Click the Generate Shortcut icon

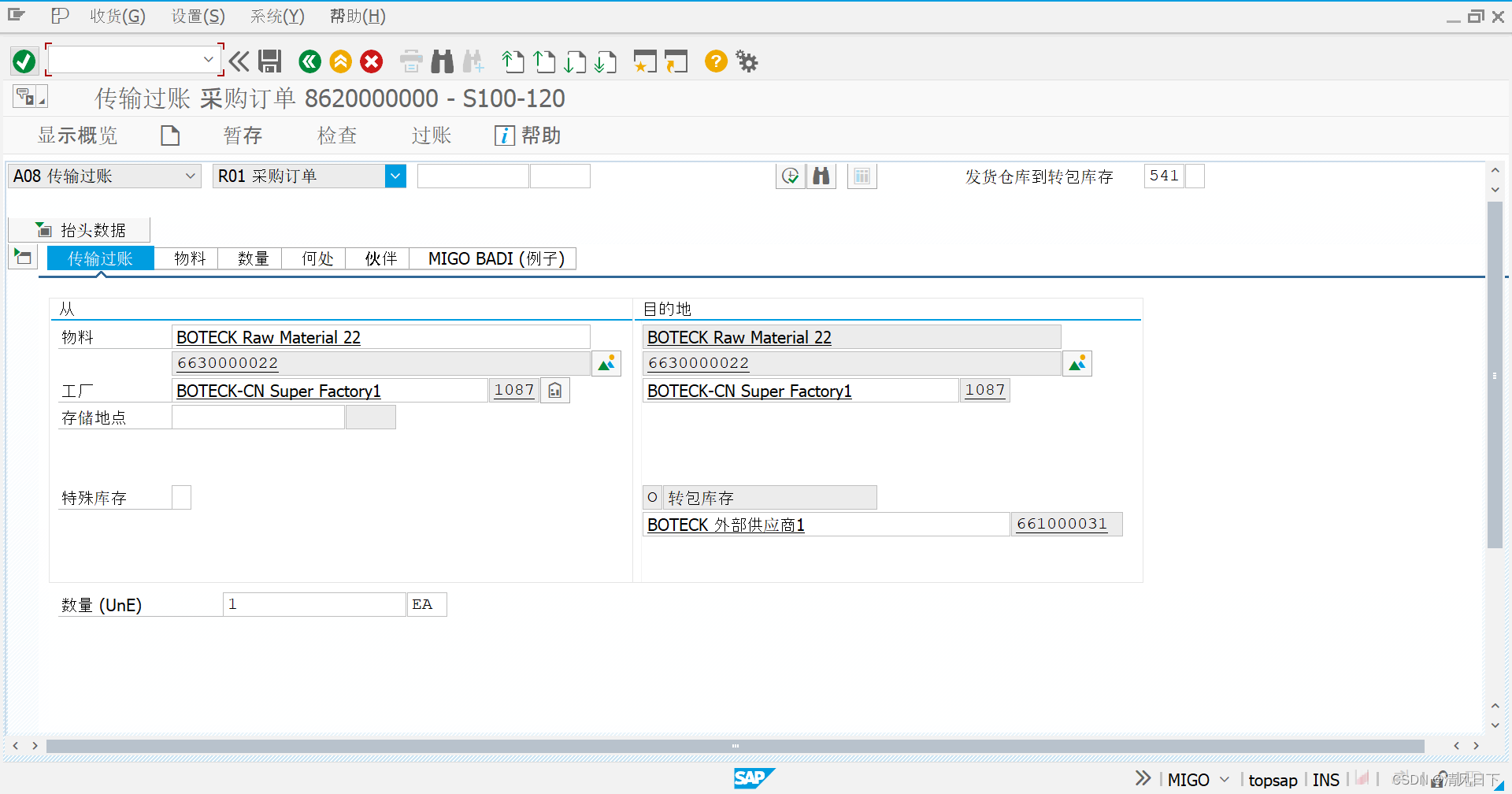[x=676, y=61]
